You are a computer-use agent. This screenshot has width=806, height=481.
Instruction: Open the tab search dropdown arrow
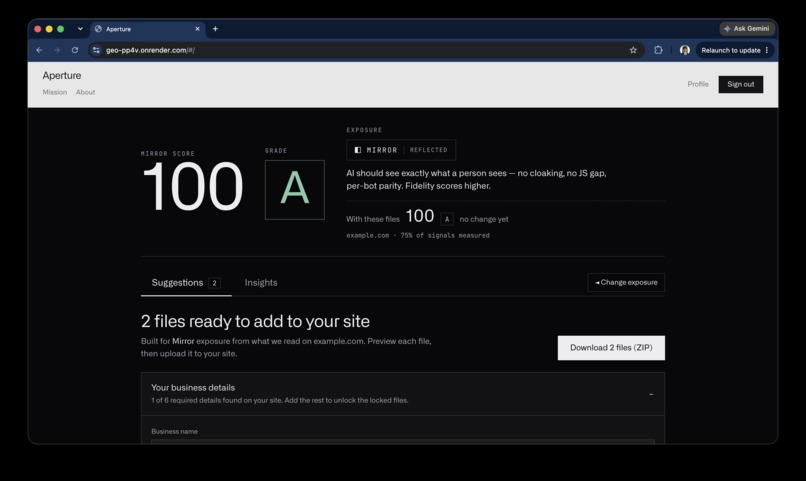click(80, 29)
